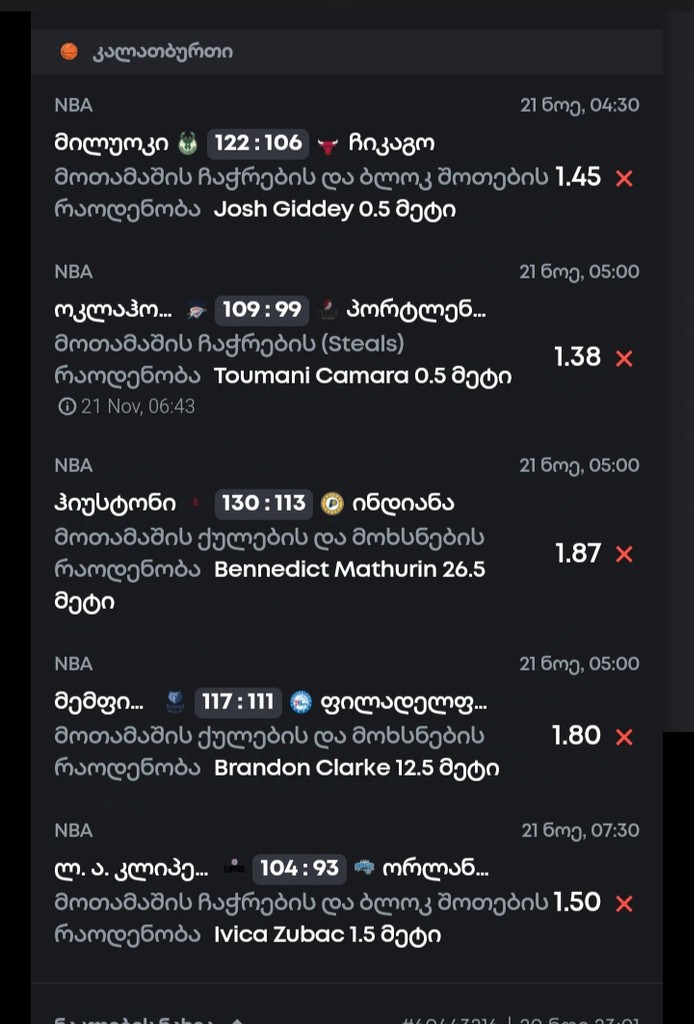This screenshot has height=1024, width=694.
Task: Click the red X next to odds 1.45
Action: point(624,178)
